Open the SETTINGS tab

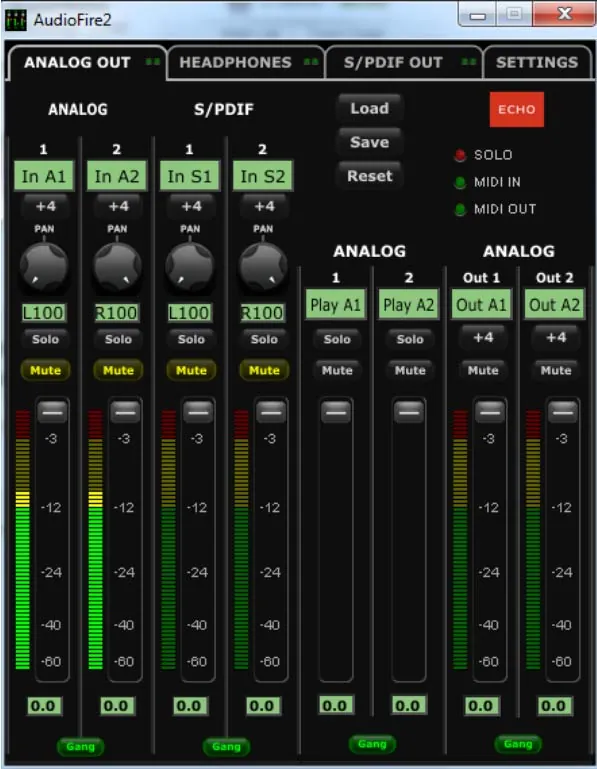click(537, 63)
